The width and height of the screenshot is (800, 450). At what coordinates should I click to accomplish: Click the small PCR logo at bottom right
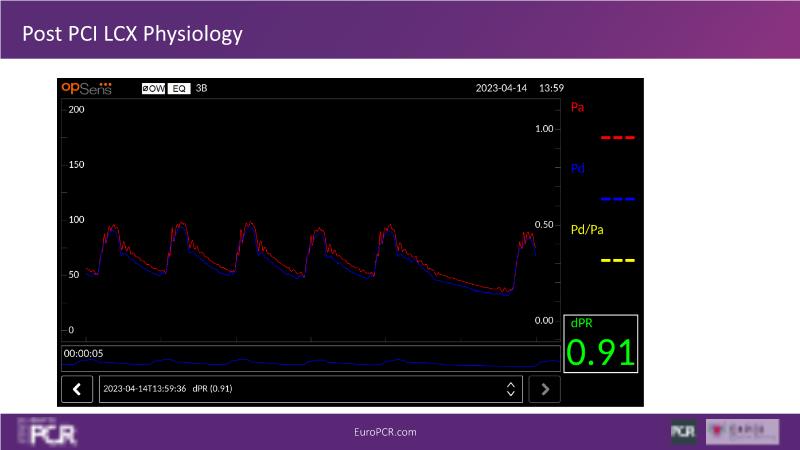coord(683,432)
